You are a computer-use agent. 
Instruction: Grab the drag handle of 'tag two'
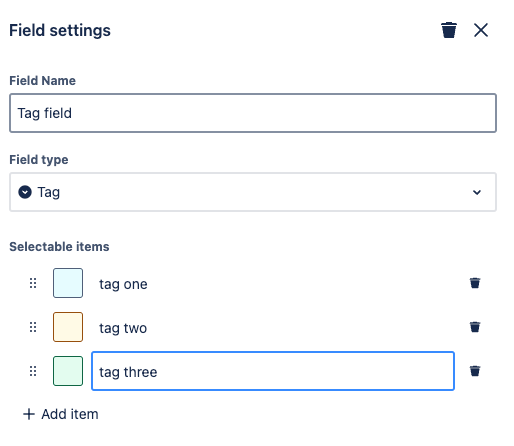(x=33, y=327)
